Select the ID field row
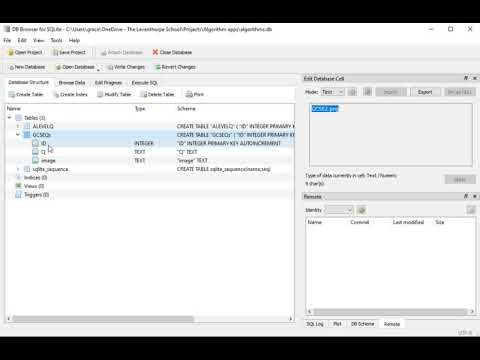The width and height of the screenshot is (480, 360). (150, 143)
